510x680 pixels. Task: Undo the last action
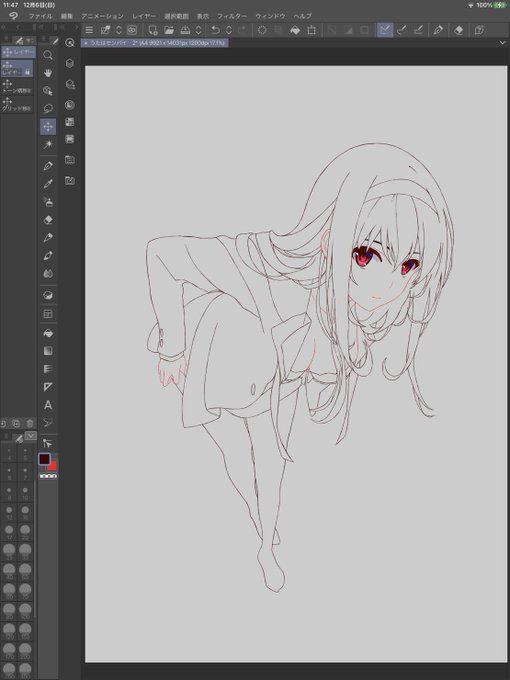(215, 30)
